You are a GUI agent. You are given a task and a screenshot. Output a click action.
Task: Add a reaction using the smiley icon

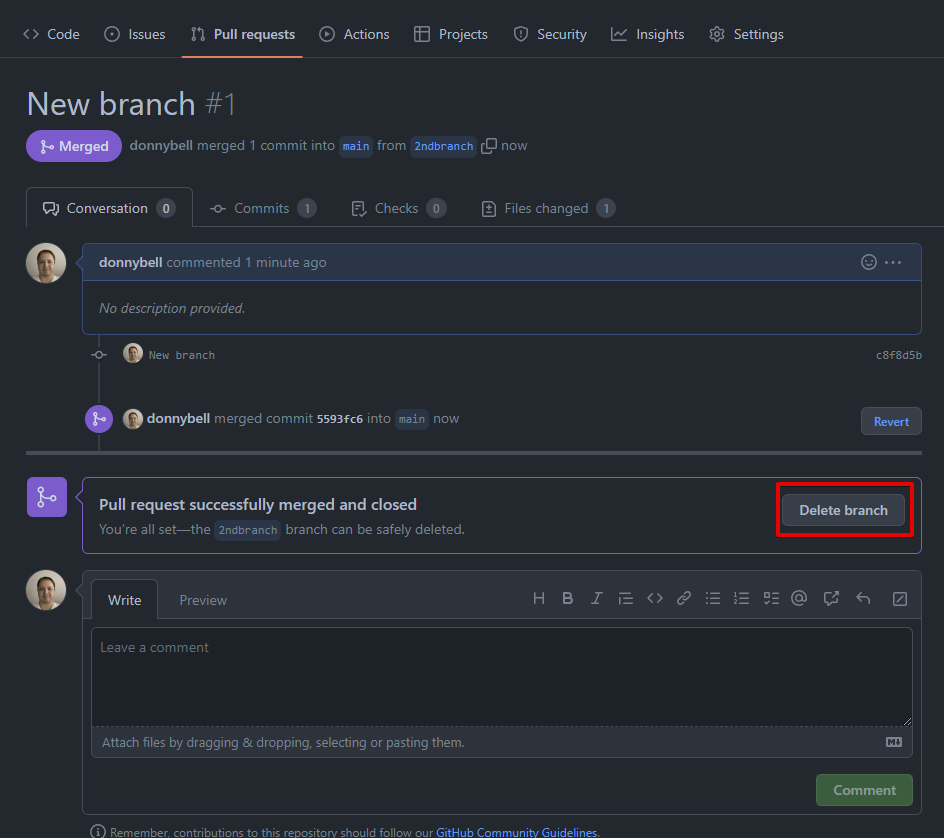868,262
